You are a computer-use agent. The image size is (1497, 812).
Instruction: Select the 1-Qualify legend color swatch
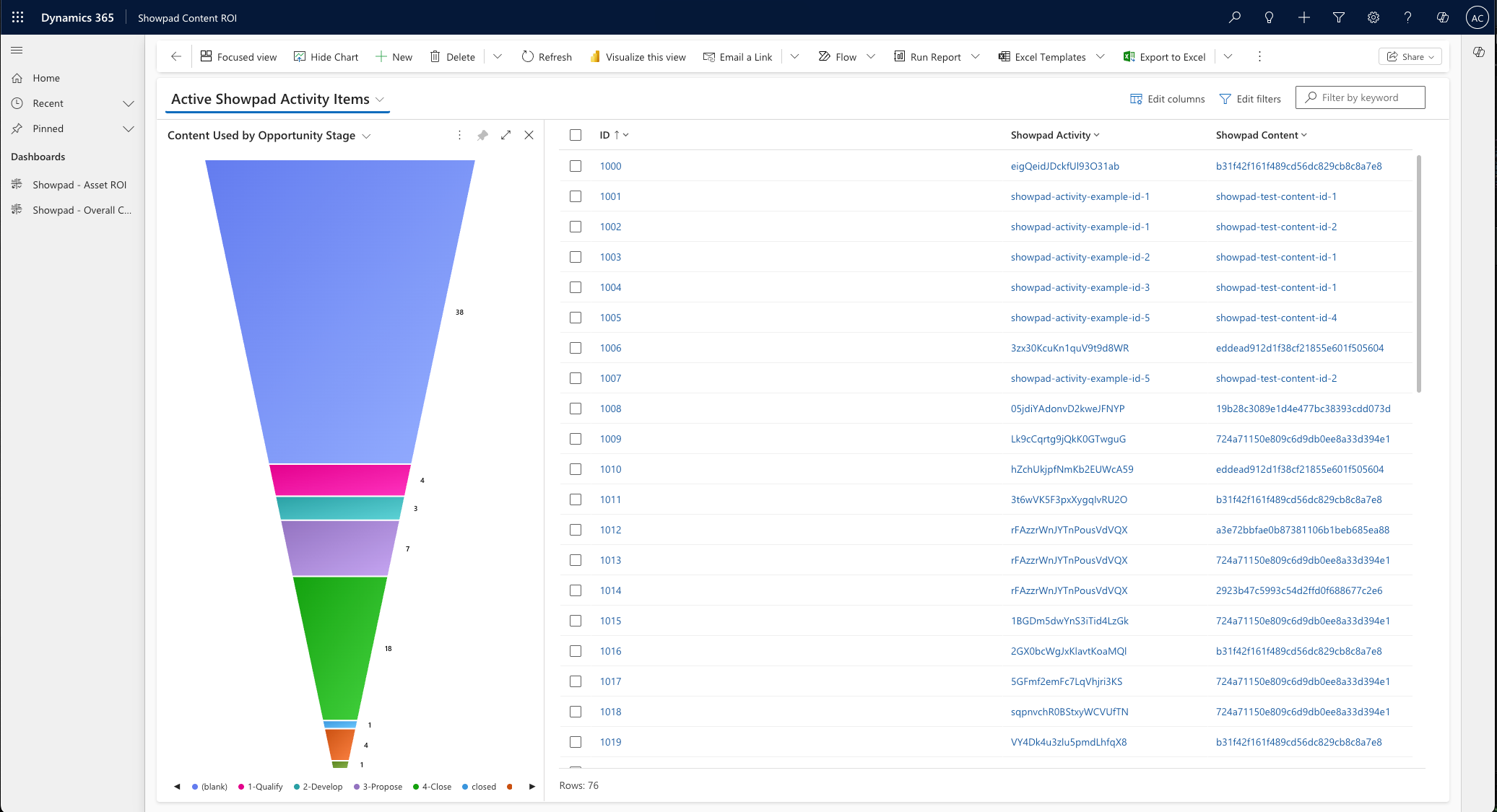coord(240,787)
